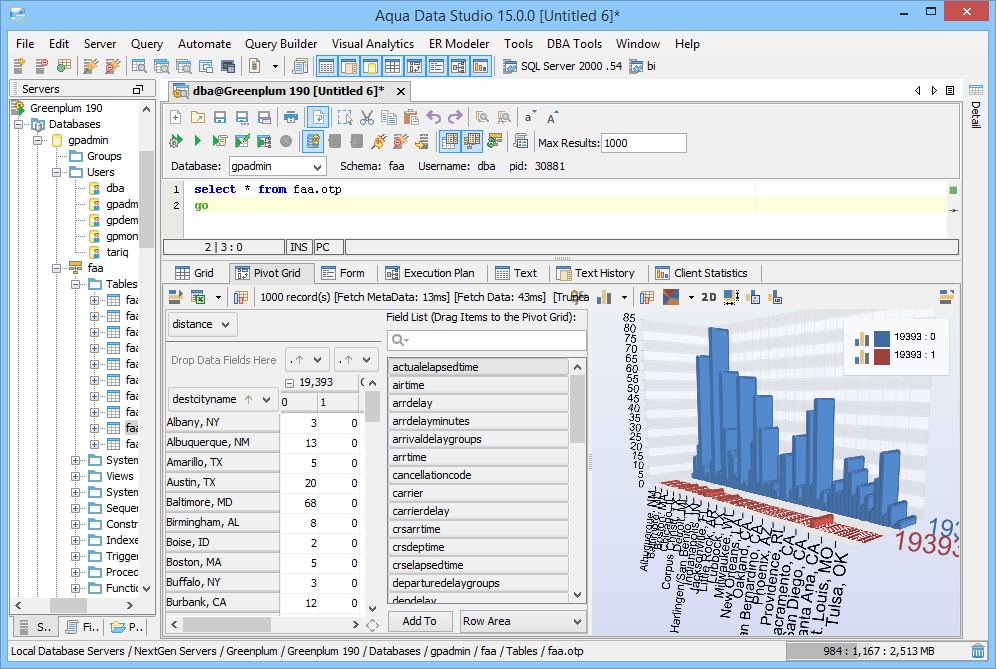Collapse the Users tree node
This screenshot has width=996, height=669.
tap(57, 172)
